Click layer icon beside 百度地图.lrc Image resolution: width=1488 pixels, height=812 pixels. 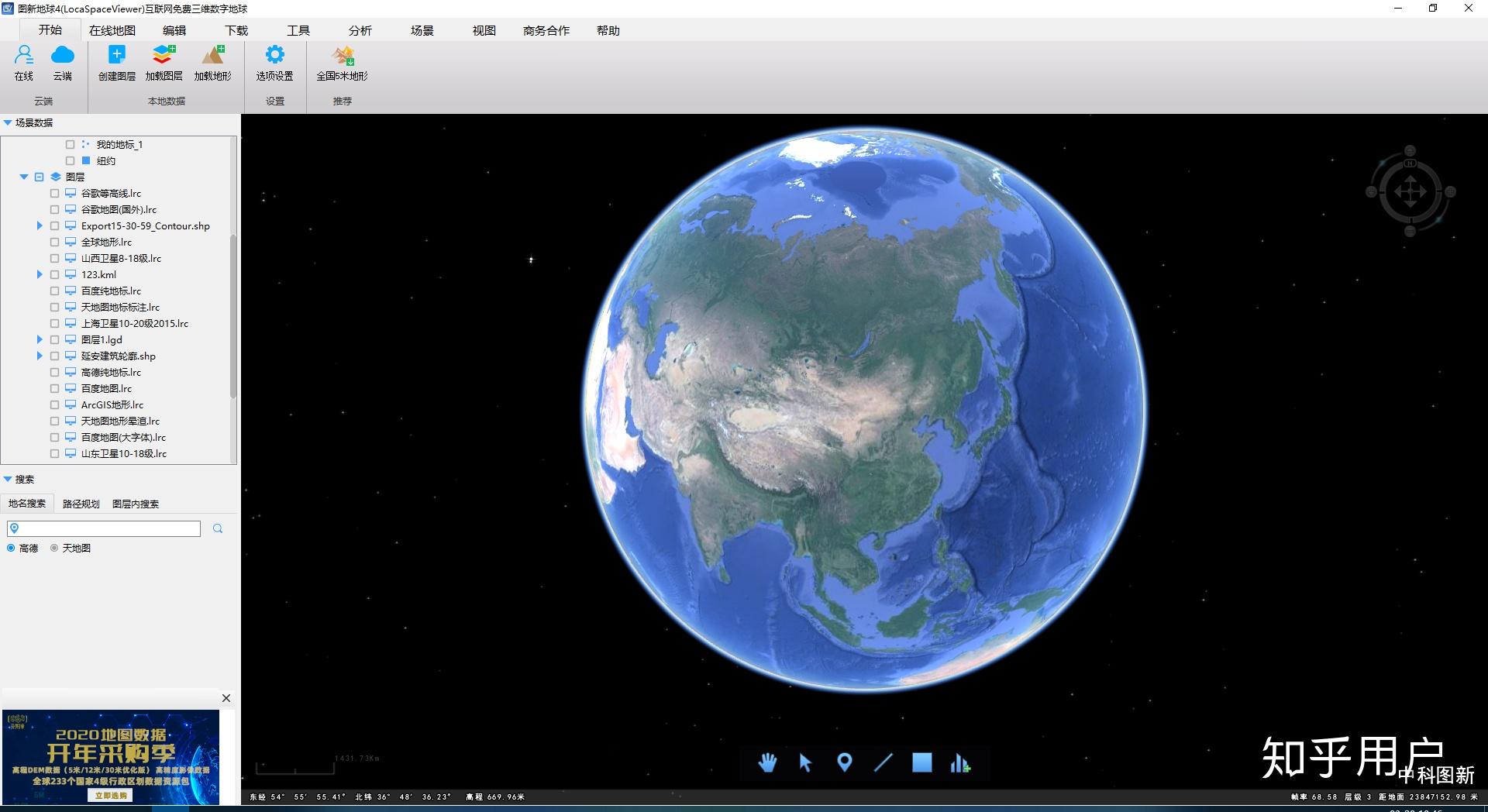point(71,388)
